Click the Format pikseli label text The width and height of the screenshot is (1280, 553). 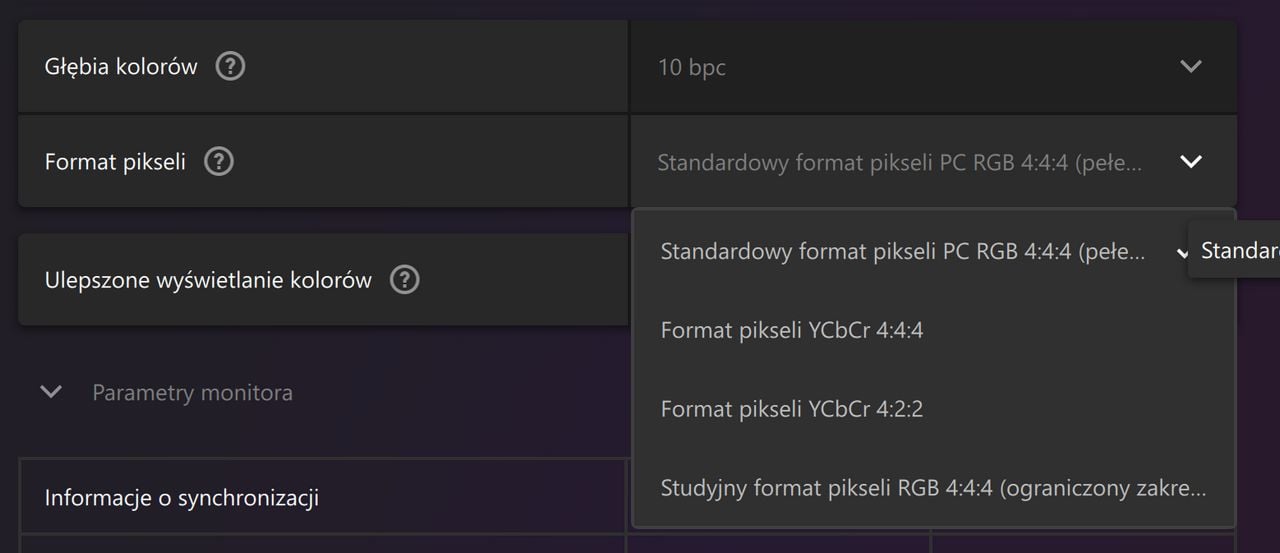tap(115, 162)
